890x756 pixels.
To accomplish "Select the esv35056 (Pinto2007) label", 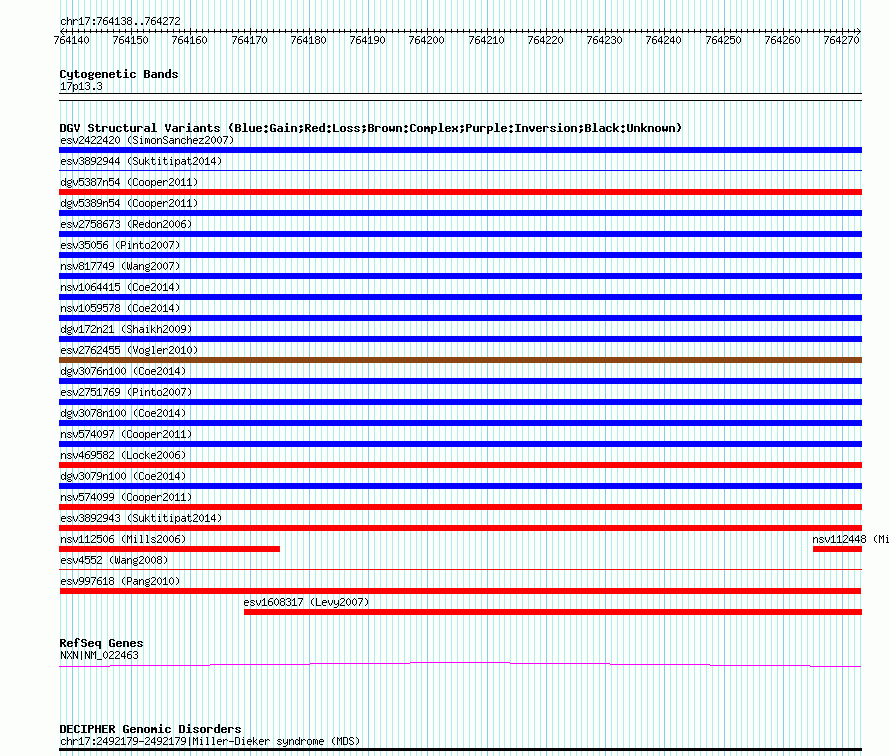I will (x=120, y=245).
